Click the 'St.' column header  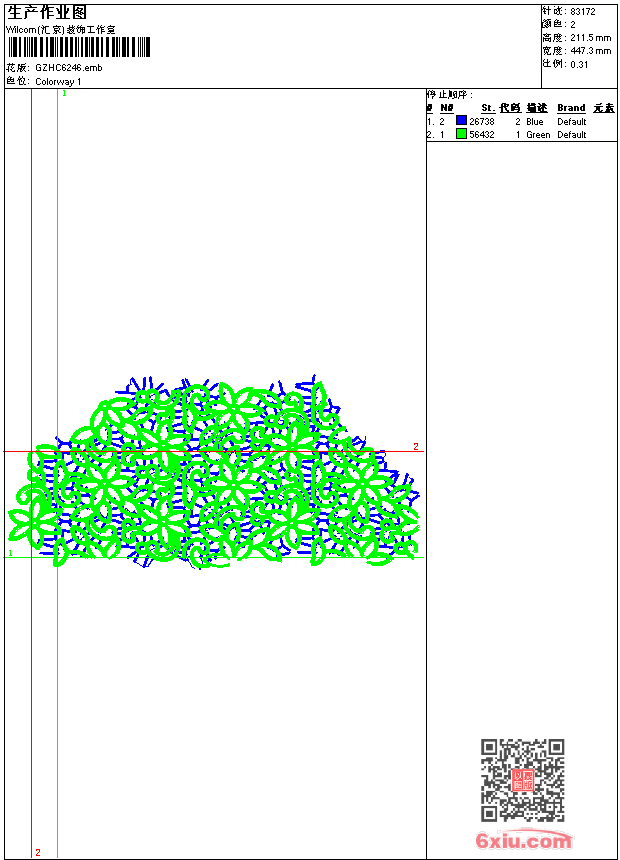click(x=488, y=108)
